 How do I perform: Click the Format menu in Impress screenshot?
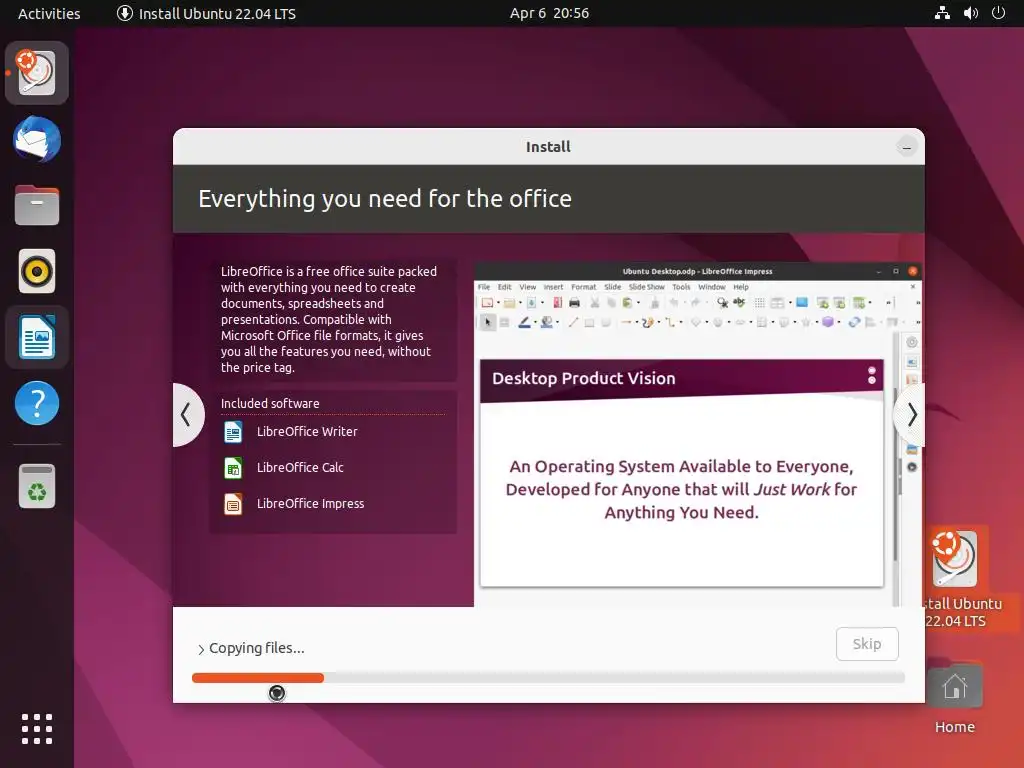coord(583,287)
